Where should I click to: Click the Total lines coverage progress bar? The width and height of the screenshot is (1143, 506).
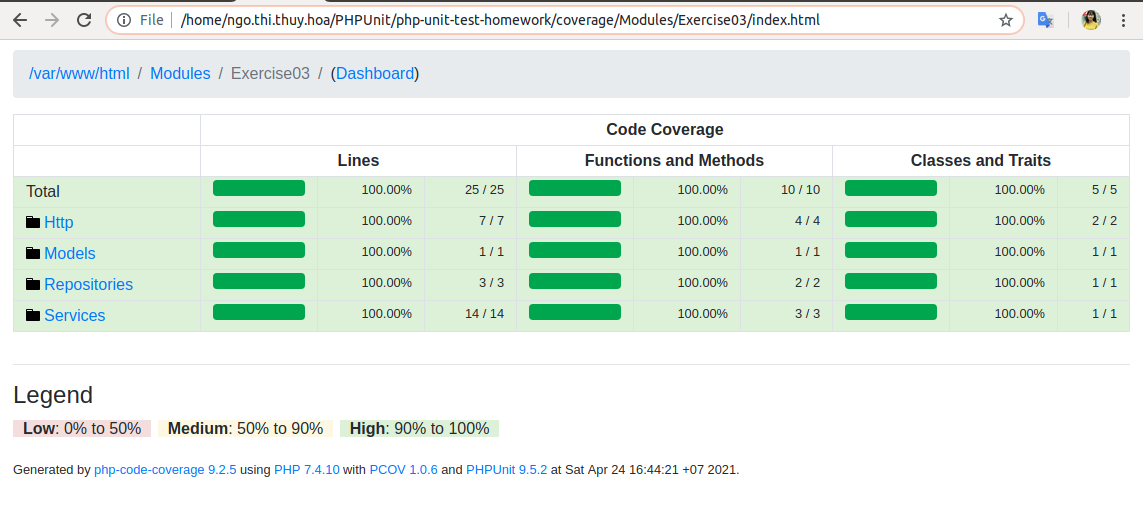click(x=259, y=188)
